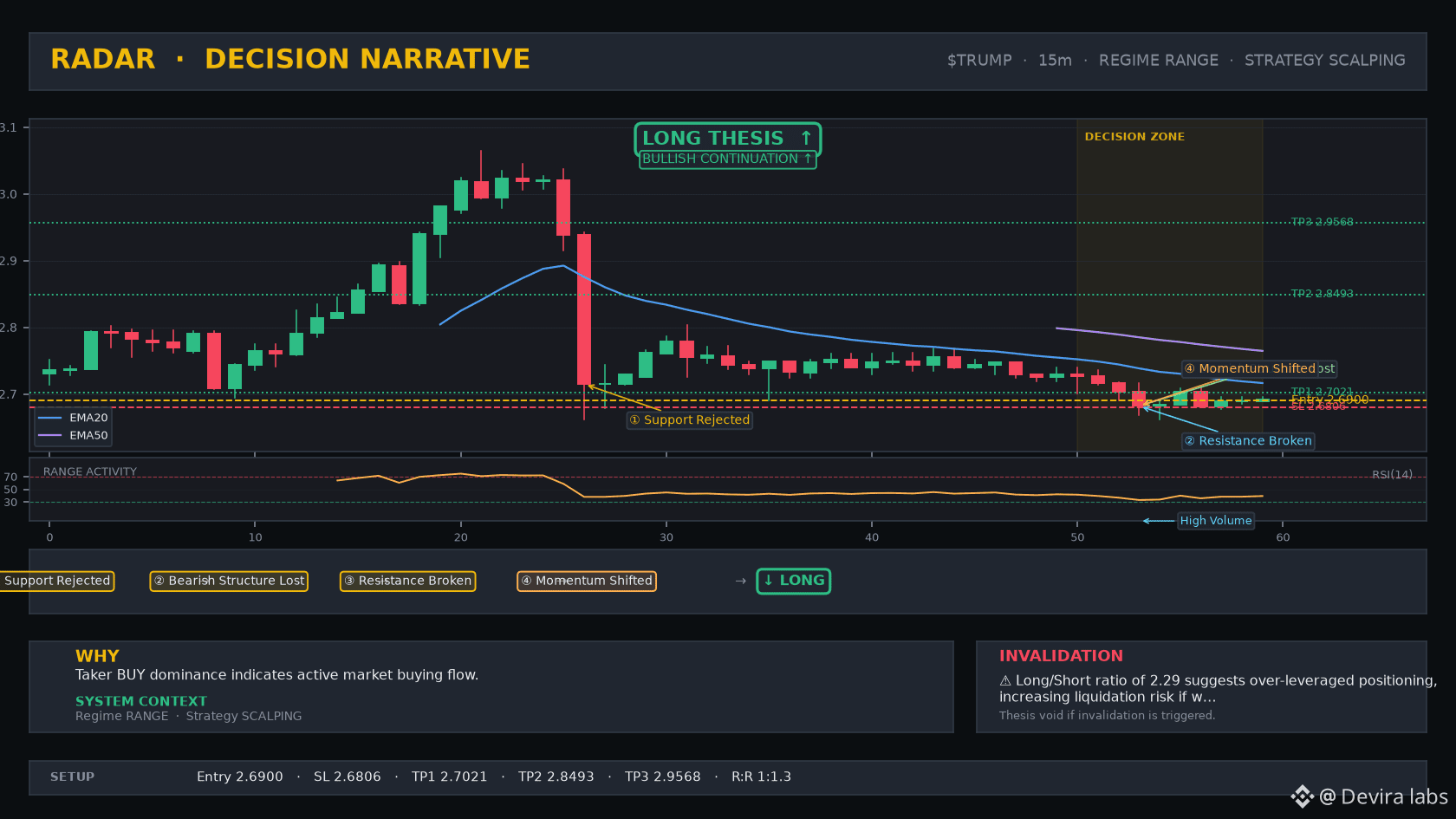Click the 30 tick on the time axis

(666, 537)
